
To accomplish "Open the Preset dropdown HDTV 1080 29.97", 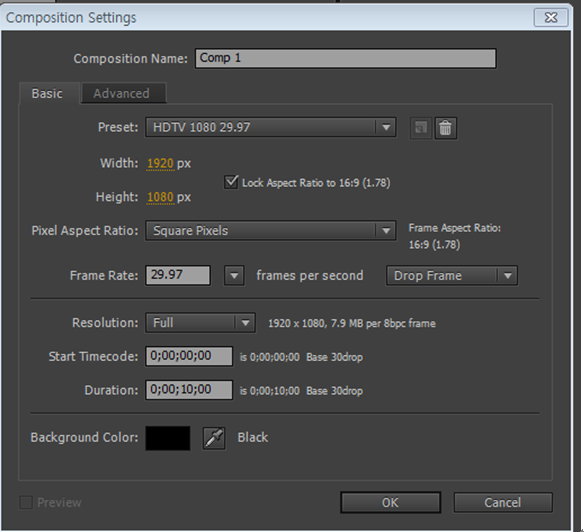I will [270, 127].
